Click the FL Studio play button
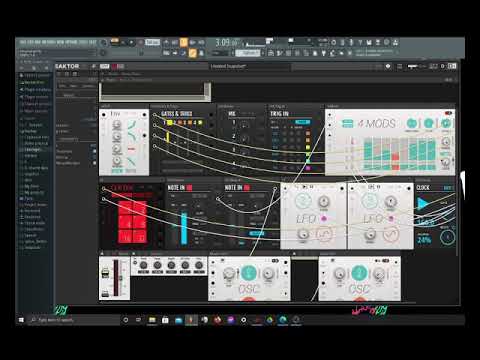This screenshot has height=360, width=480. [x=122, y=43]
